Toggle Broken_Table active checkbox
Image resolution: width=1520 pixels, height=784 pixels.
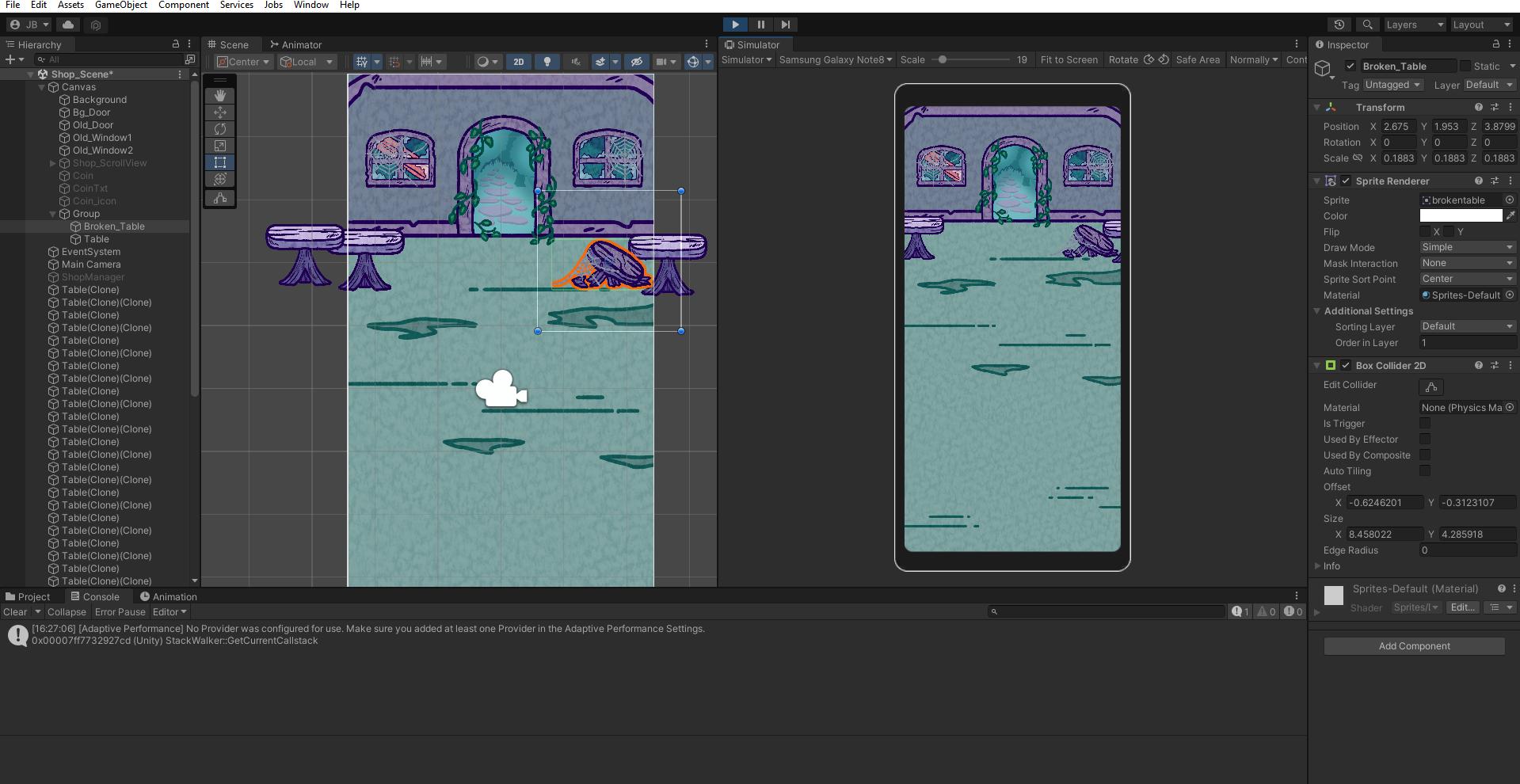click(x=1350, y=66)
